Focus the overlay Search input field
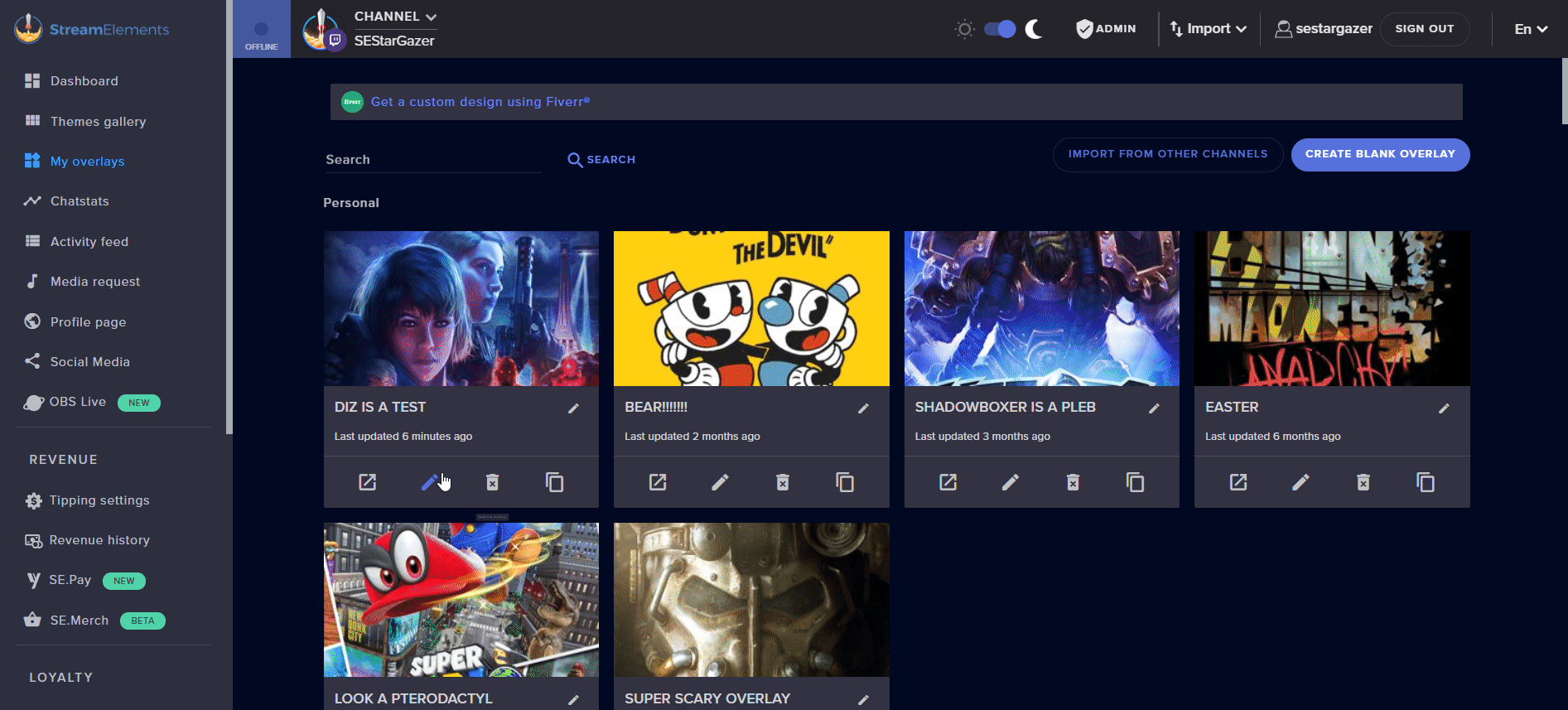 click(432, 160)
